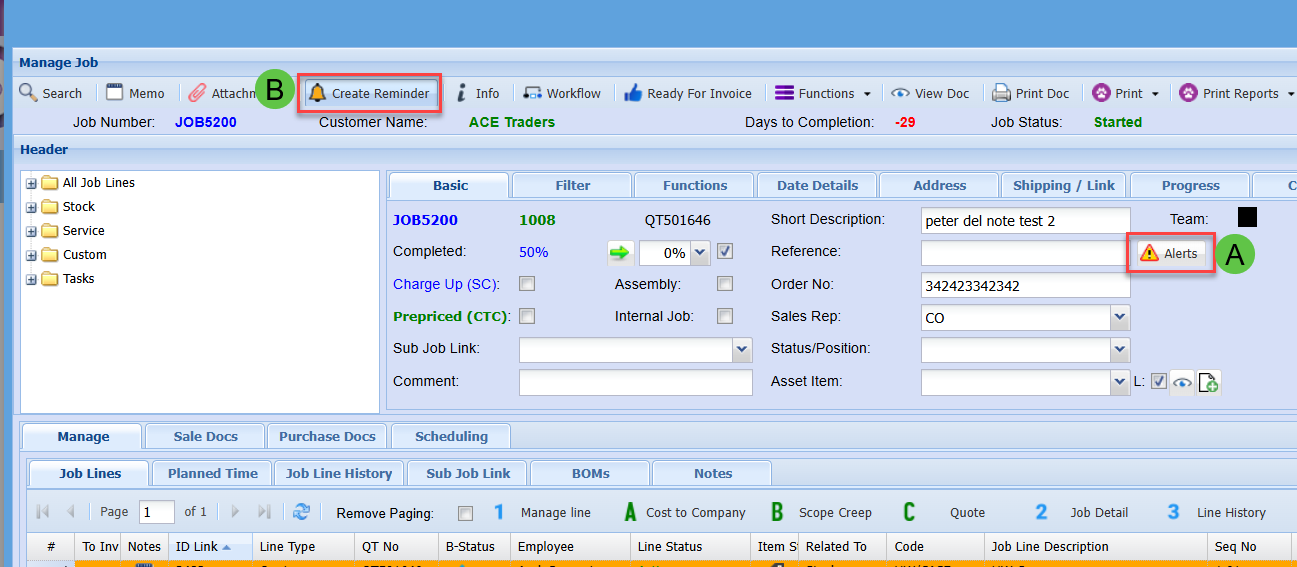Viewport: 1297px width, 567px height.
Task: Open the Functions toolbar dropdown menu
Action: point(824,93)
